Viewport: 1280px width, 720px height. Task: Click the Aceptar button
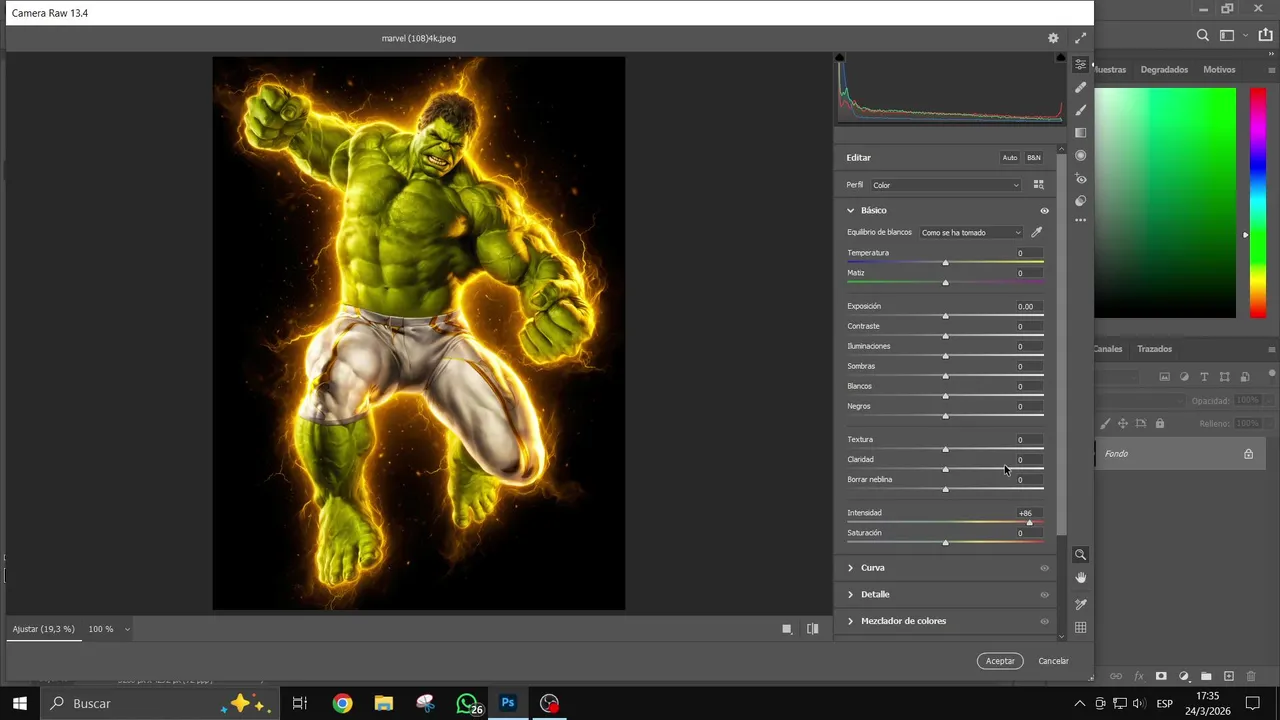(1000, 661)
